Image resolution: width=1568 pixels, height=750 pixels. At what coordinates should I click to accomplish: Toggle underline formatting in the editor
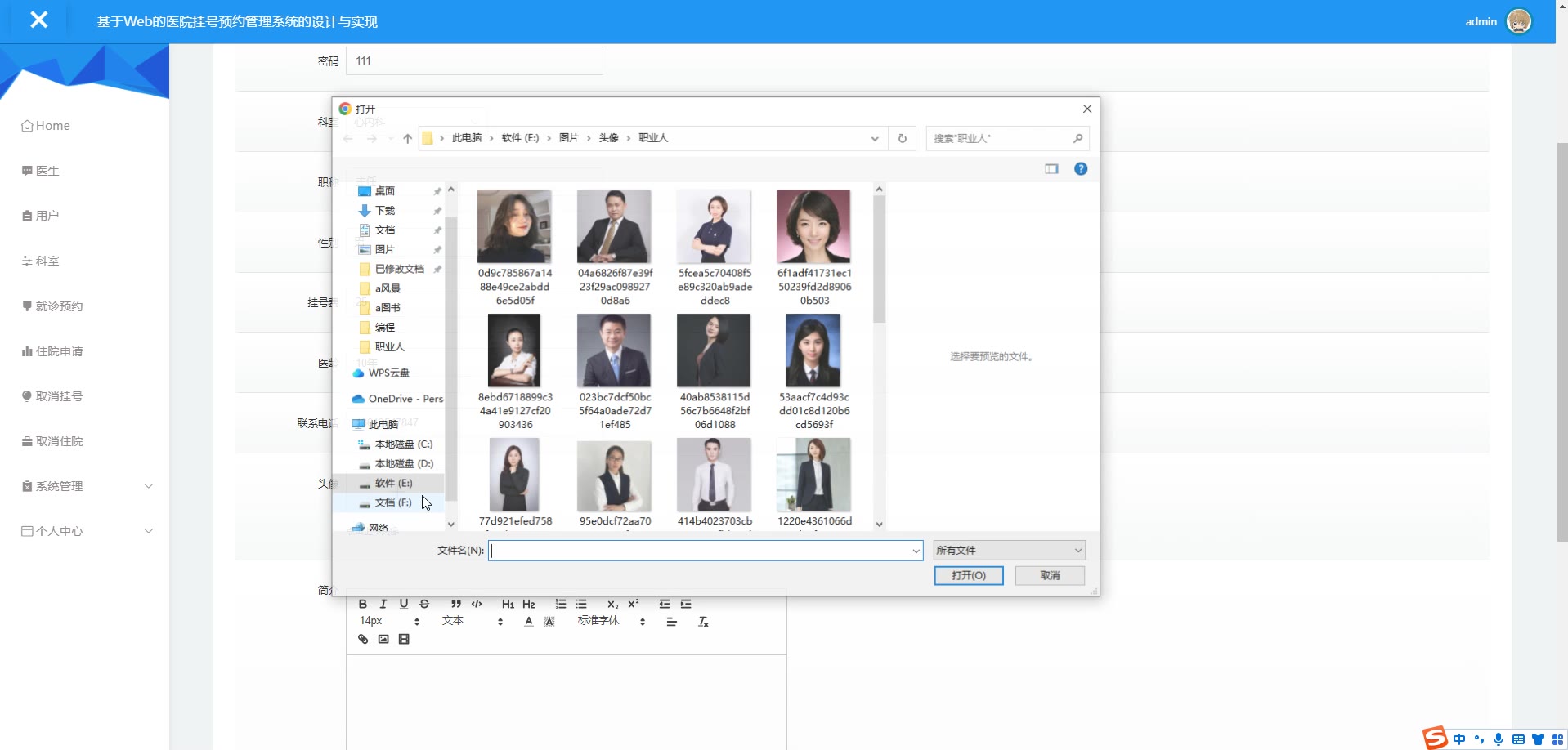tap(404, 604)
